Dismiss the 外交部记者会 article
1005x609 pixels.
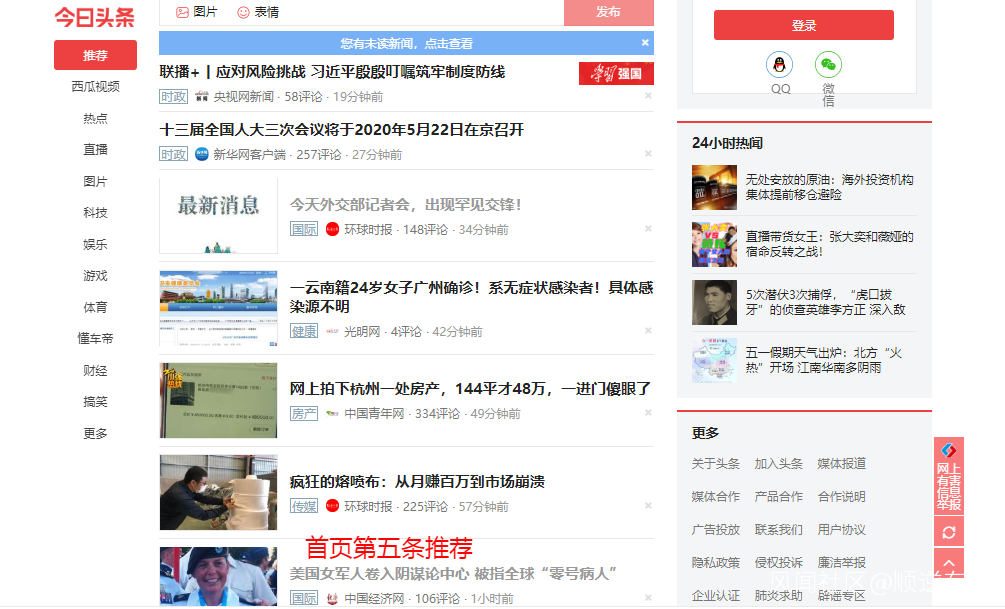pyautogui.click(x=648, y=228)
